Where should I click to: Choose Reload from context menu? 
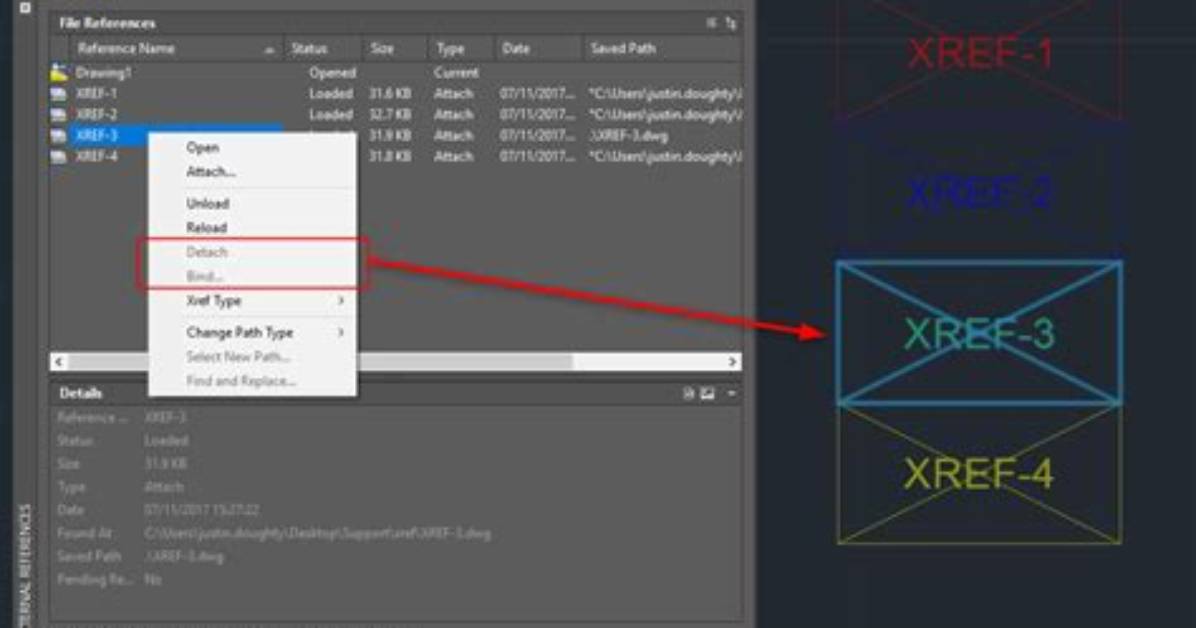207,227
